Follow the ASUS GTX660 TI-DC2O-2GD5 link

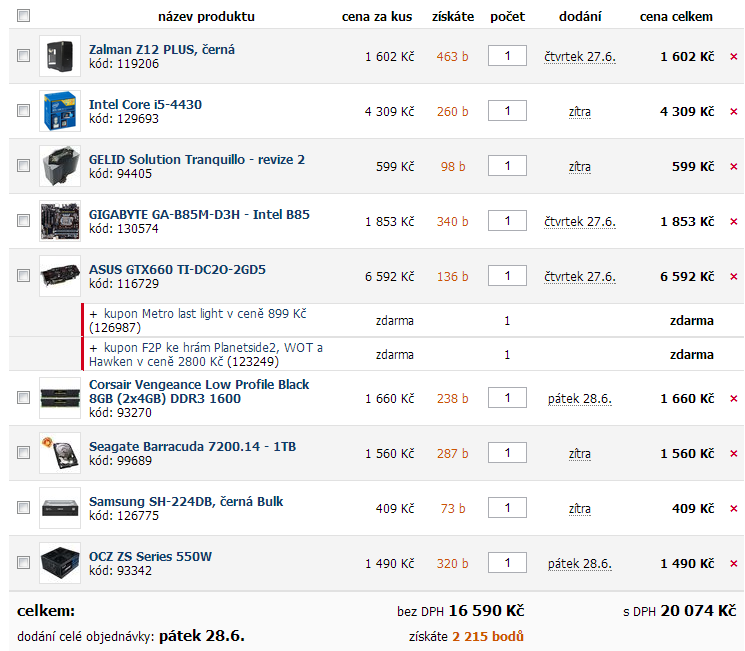[x=177, y=269]
